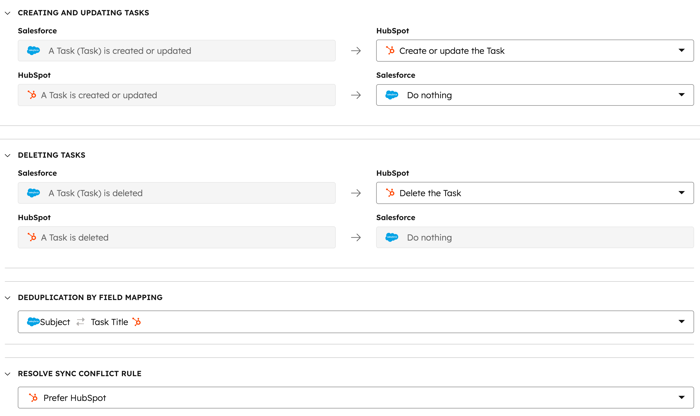Click Salesforce cloud icon in 'A Task (Task) is deleted'
The width and height of the screenshot is (700, 416).
[33, 193]
